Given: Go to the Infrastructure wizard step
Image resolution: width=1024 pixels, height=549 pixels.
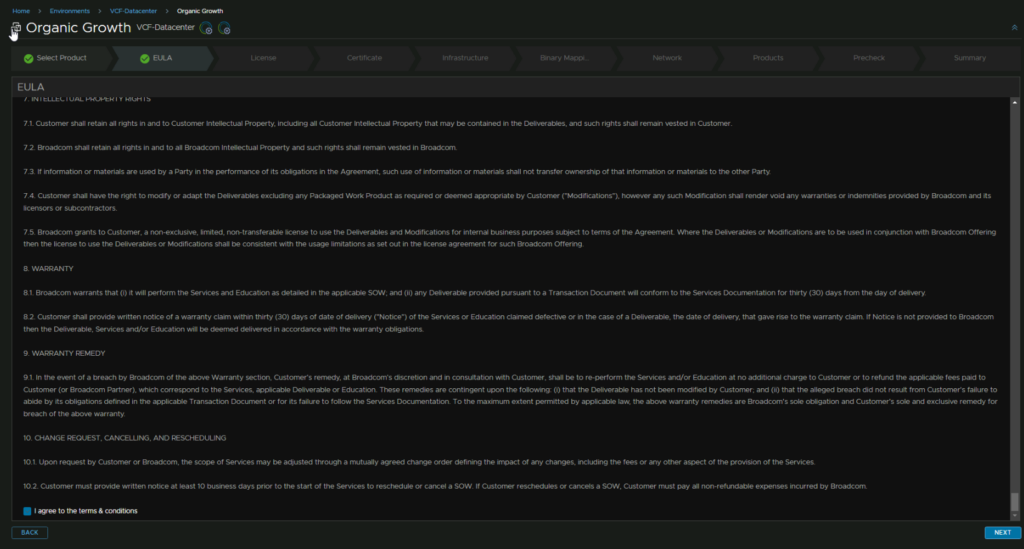Looking at the screenshot, I should pyautogui.click(x=465, y=58).
